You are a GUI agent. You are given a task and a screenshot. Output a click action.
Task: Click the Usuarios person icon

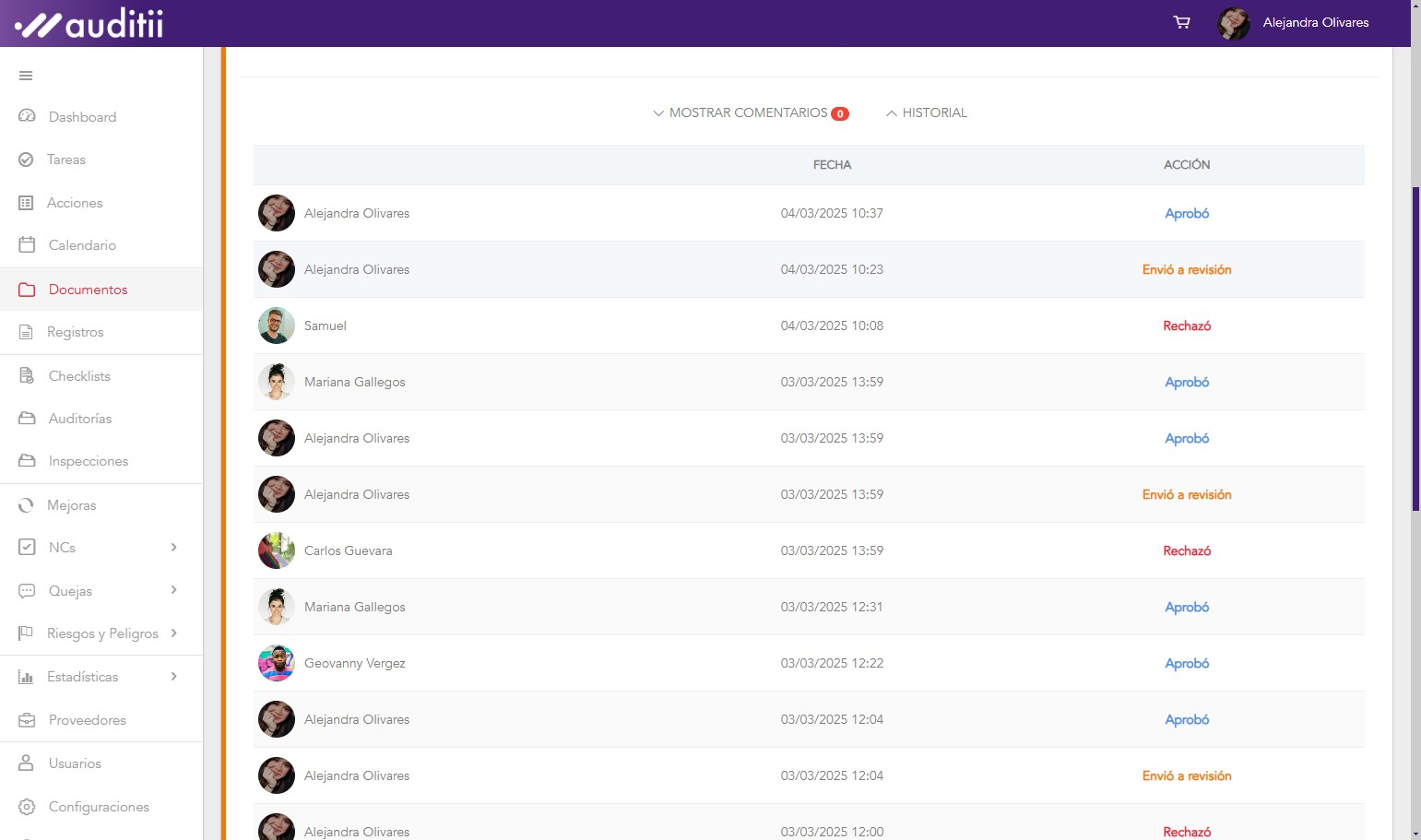pyautogui.click(x=27, y=763)
